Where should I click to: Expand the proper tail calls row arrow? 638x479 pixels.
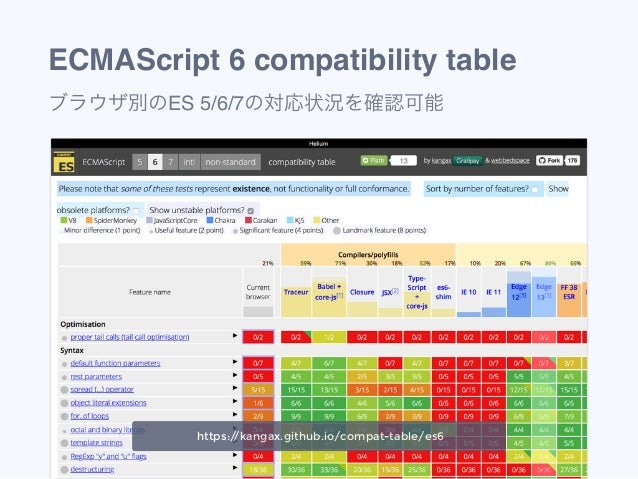coord(235,336)
